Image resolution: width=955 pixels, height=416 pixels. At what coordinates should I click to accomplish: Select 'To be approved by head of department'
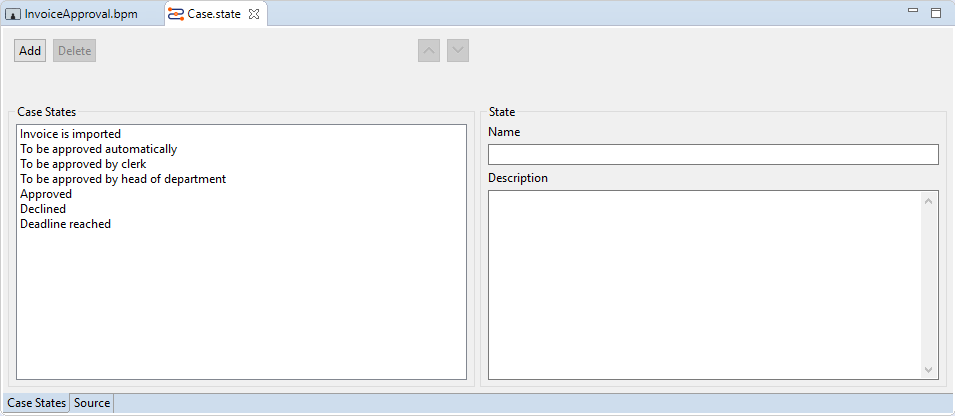(122, 179)
